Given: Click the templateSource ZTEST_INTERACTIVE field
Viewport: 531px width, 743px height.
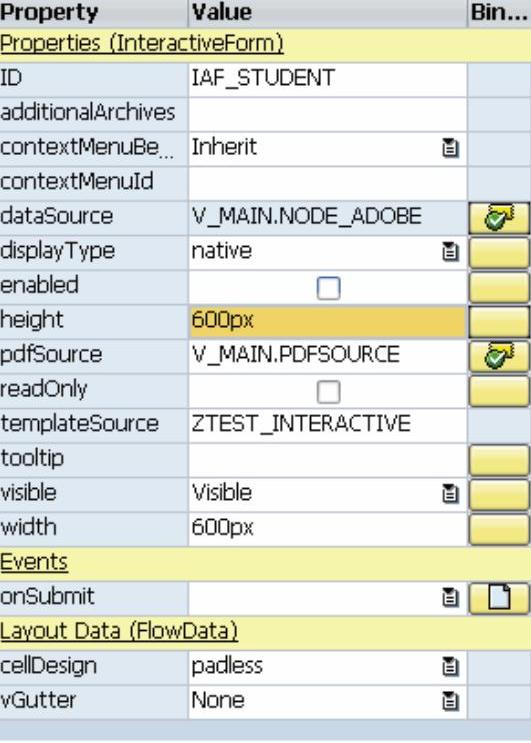Looking at the screenshot, I should (x=327, y=426).
